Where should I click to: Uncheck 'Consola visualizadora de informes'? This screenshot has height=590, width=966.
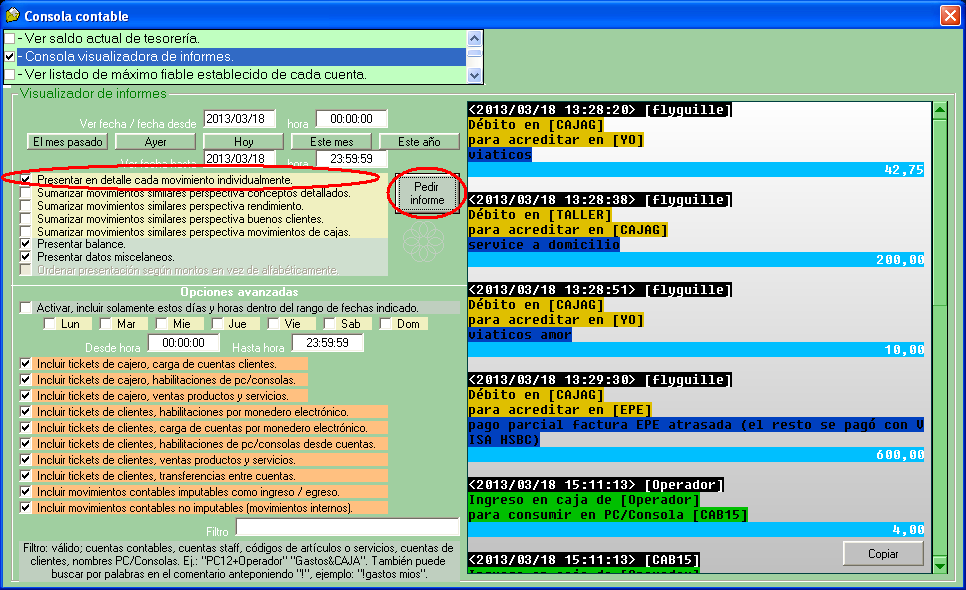[x=10, y=57]
